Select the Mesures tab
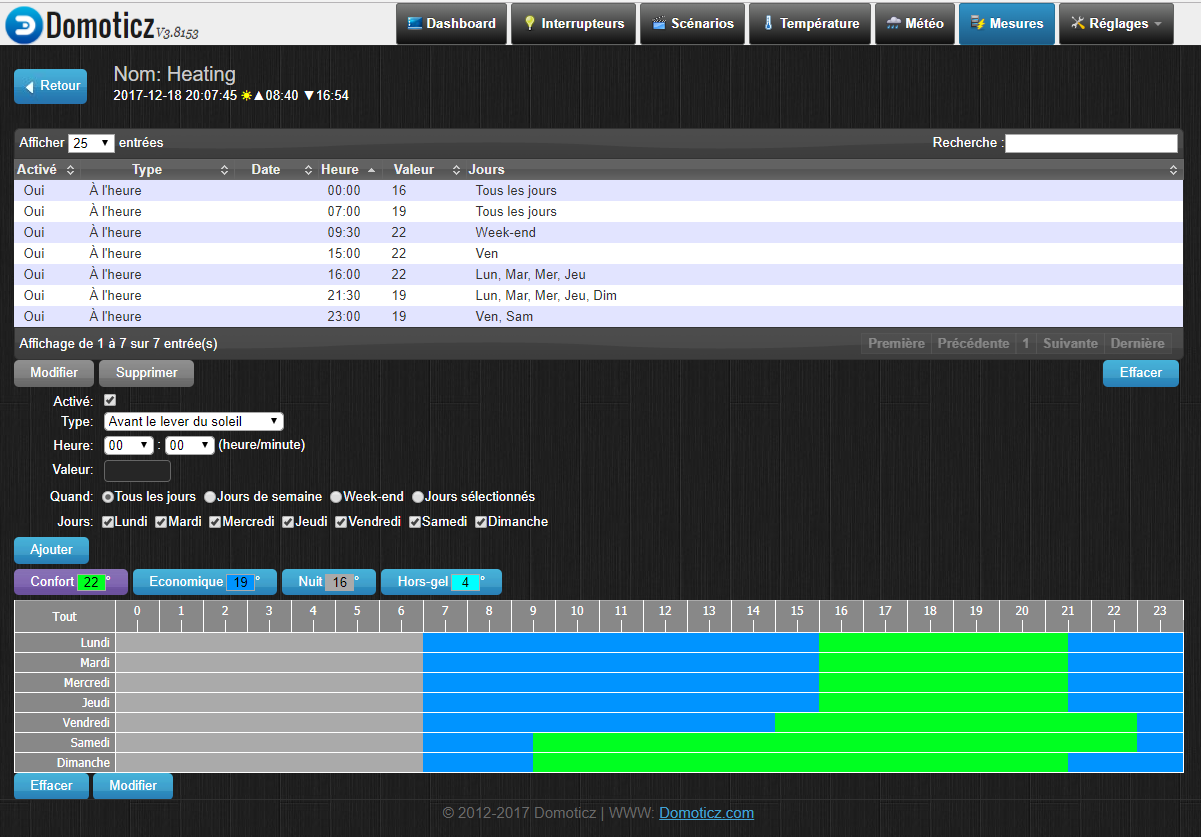This screenshot has height=837, width=1201. pos(1007,24)
